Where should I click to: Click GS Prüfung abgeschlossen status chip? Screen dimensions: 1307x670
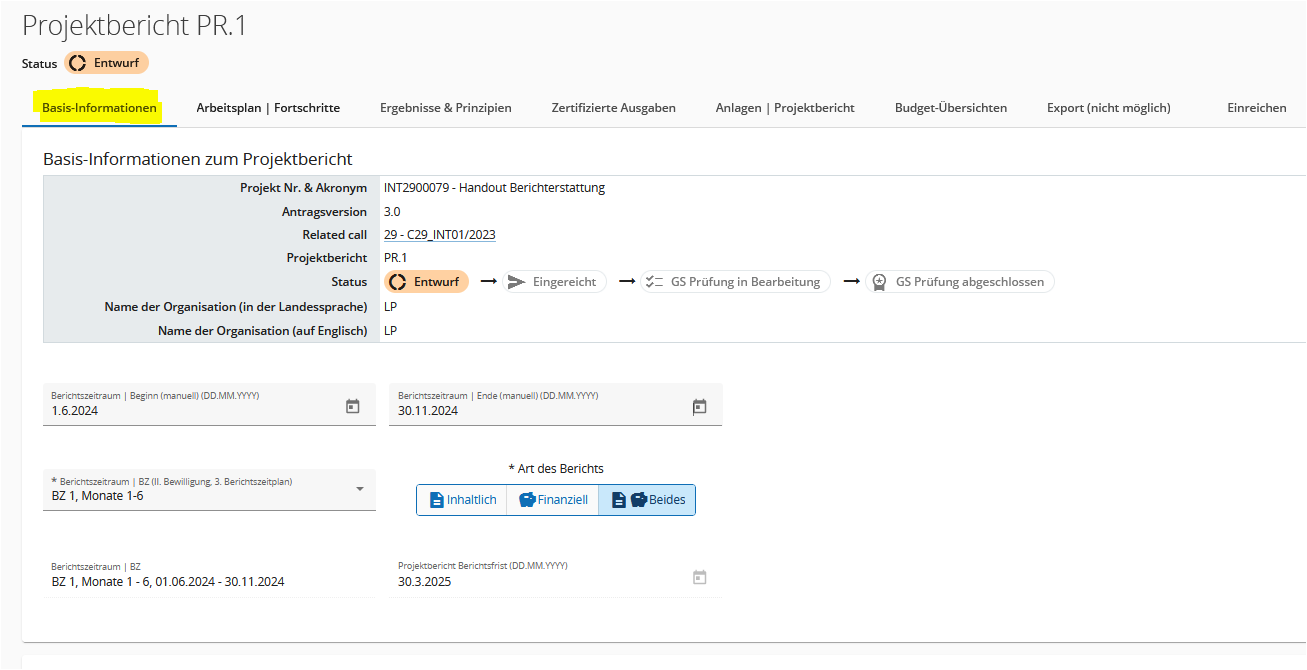click(959, 282)
